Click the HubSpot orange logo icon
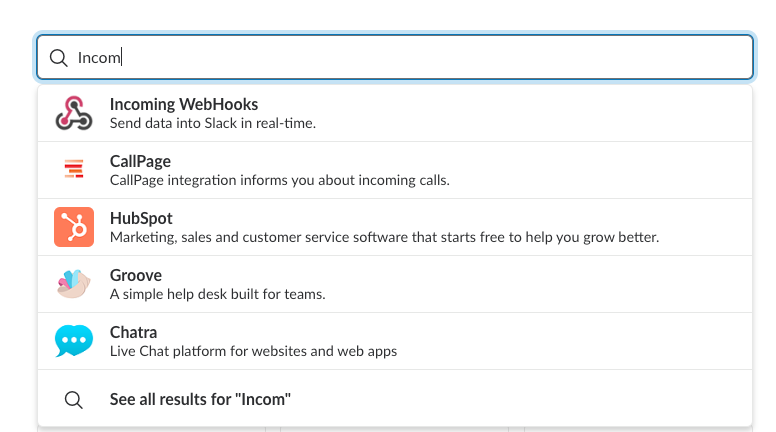Image resolution: width=776 pixels, height=432 pixels. click(74, 227)
